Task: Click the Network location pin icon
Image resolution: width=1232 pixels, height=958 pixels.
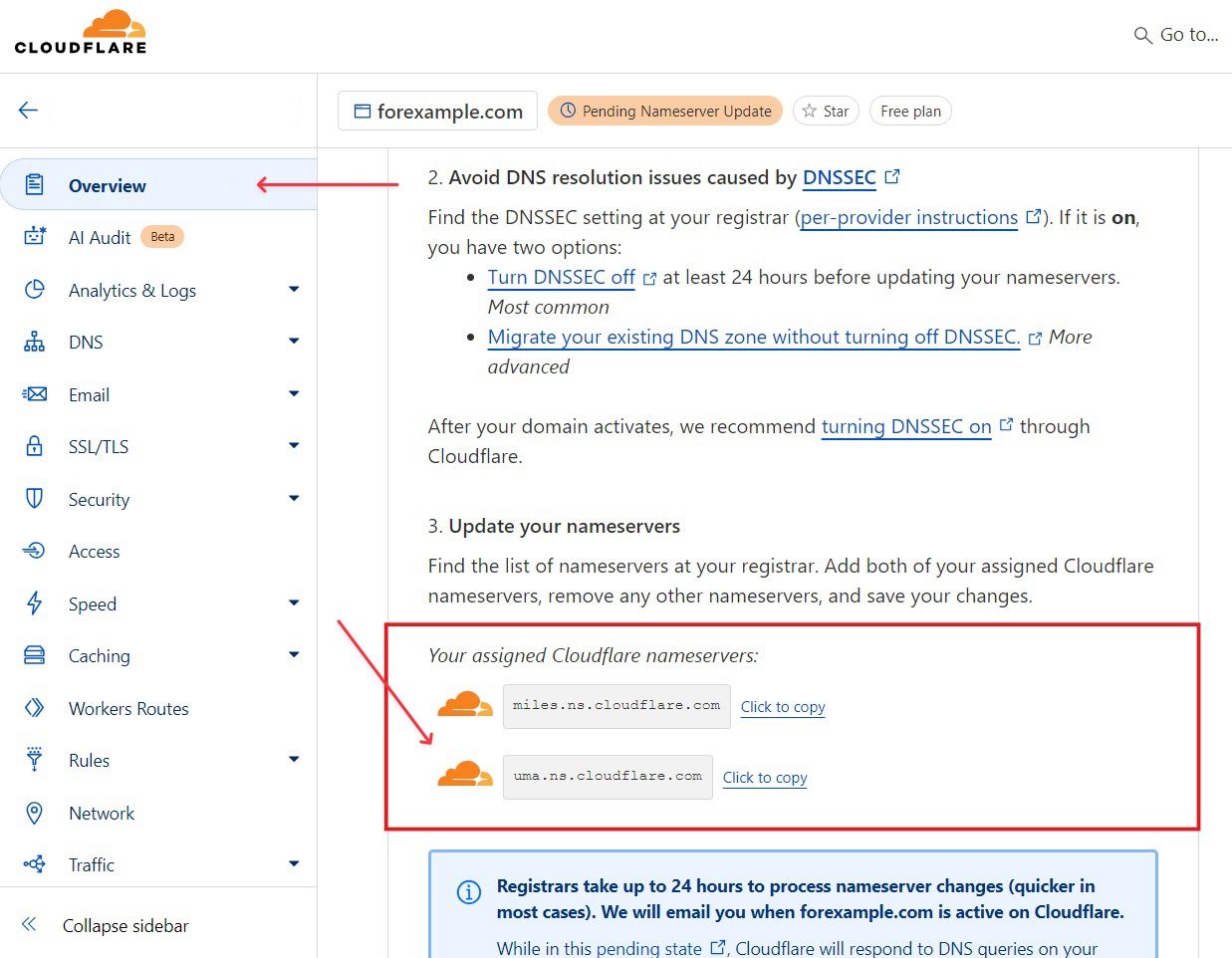Action: pyautogui.click(x=35, y=813)
